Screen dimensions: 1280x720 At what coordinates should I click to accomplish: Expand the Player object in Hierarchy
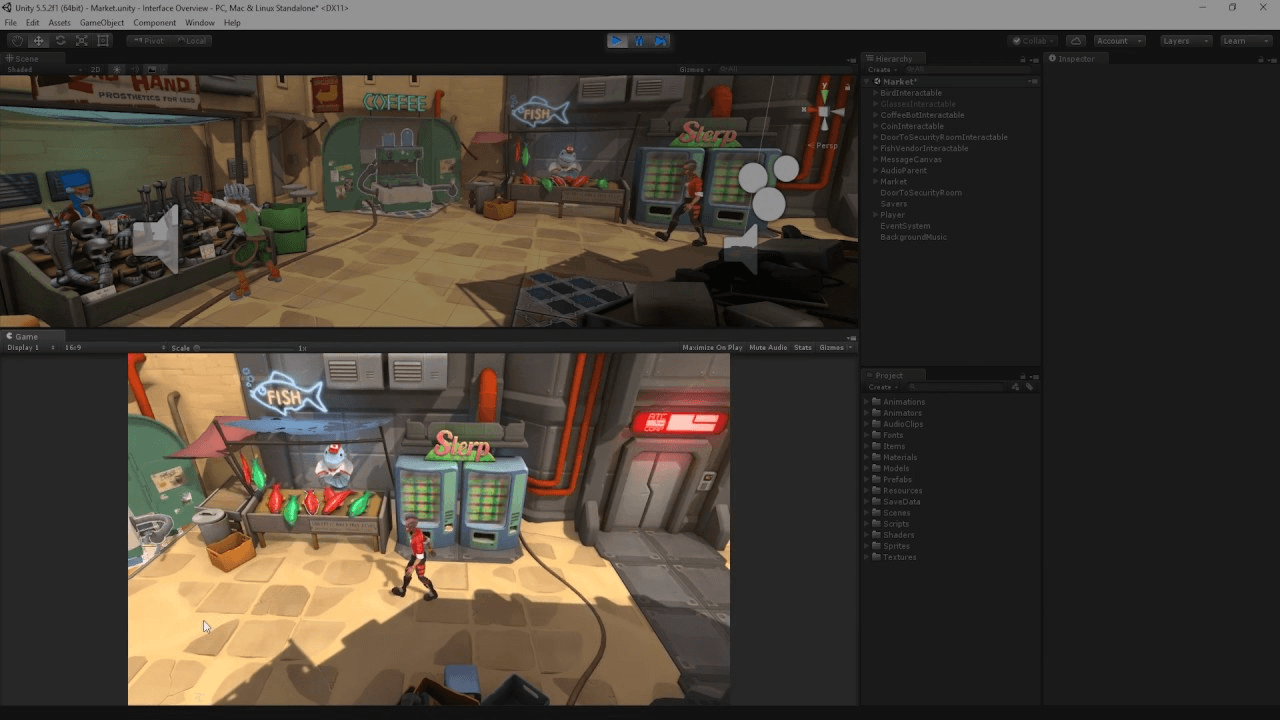tap(875, 215)
